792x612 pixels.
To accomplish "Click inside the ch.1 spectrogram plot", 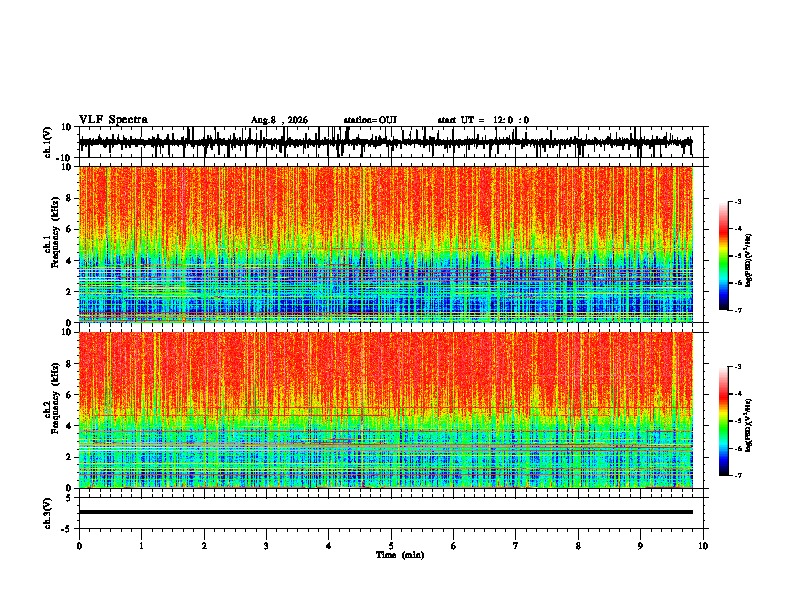I will pos(385,244).
